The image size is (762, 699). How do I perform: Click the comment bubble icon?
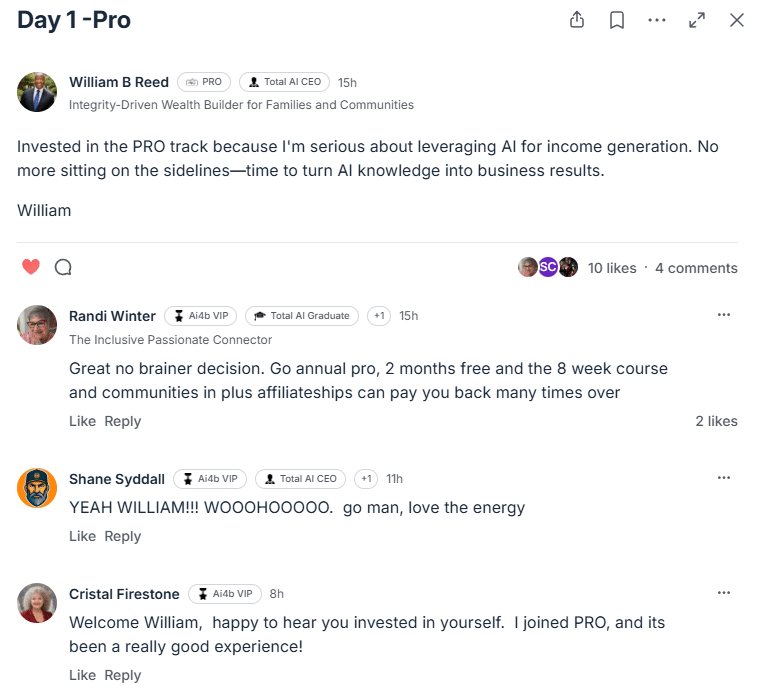[x=63, y=267]
